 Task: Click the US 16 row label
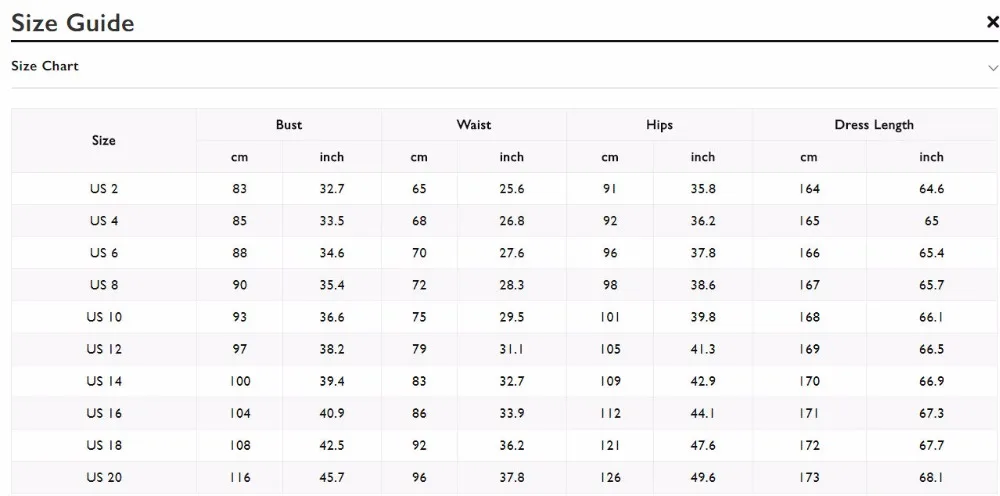[104, 413]
